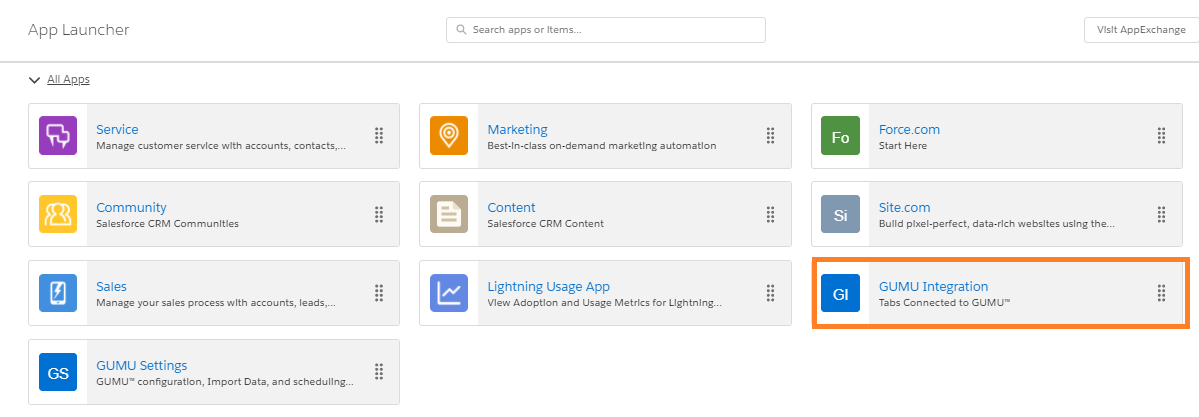
Task: Open the GUMU Settings app link
Action: point(141,365)
